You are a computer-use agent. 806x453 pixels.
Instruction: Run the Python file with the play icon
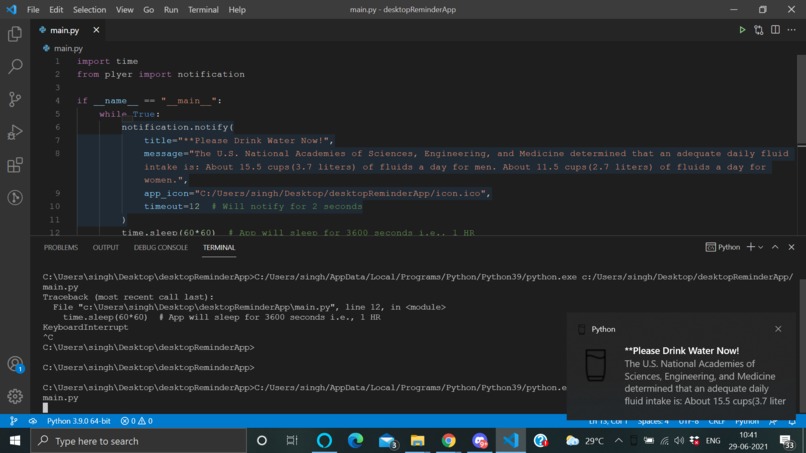pyautogui.click(x=742, y=30)
